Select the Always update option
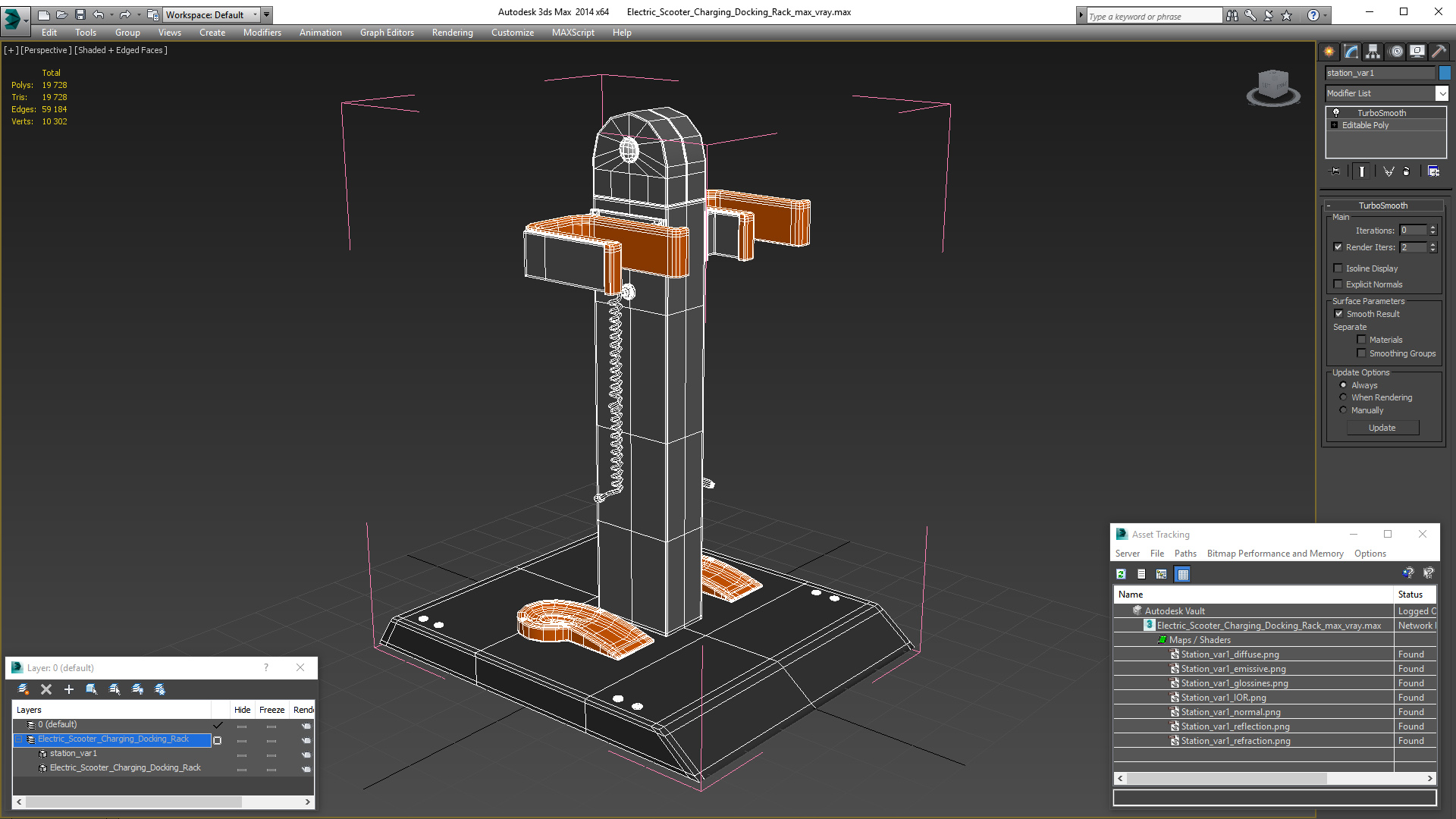1456x819 pixels. pos(1343,385)
